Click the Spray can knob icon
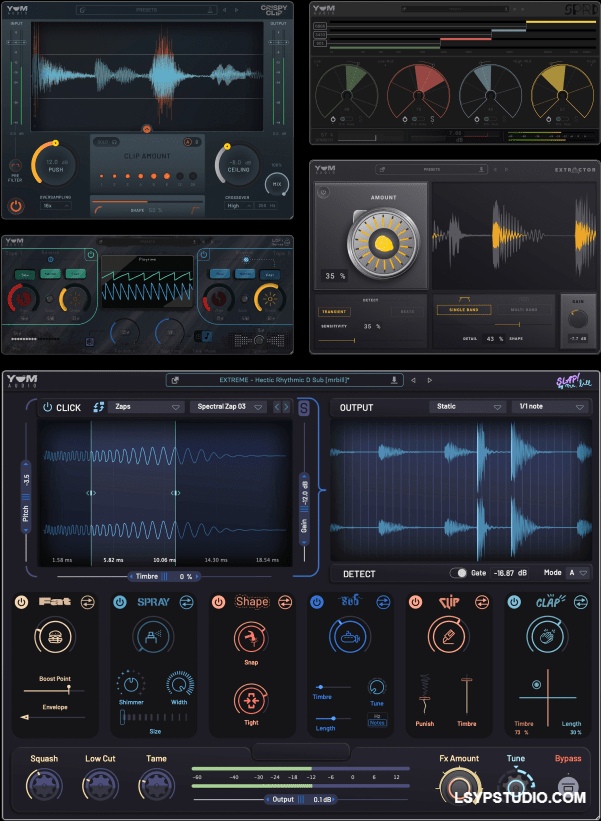 tap(153, 637)
